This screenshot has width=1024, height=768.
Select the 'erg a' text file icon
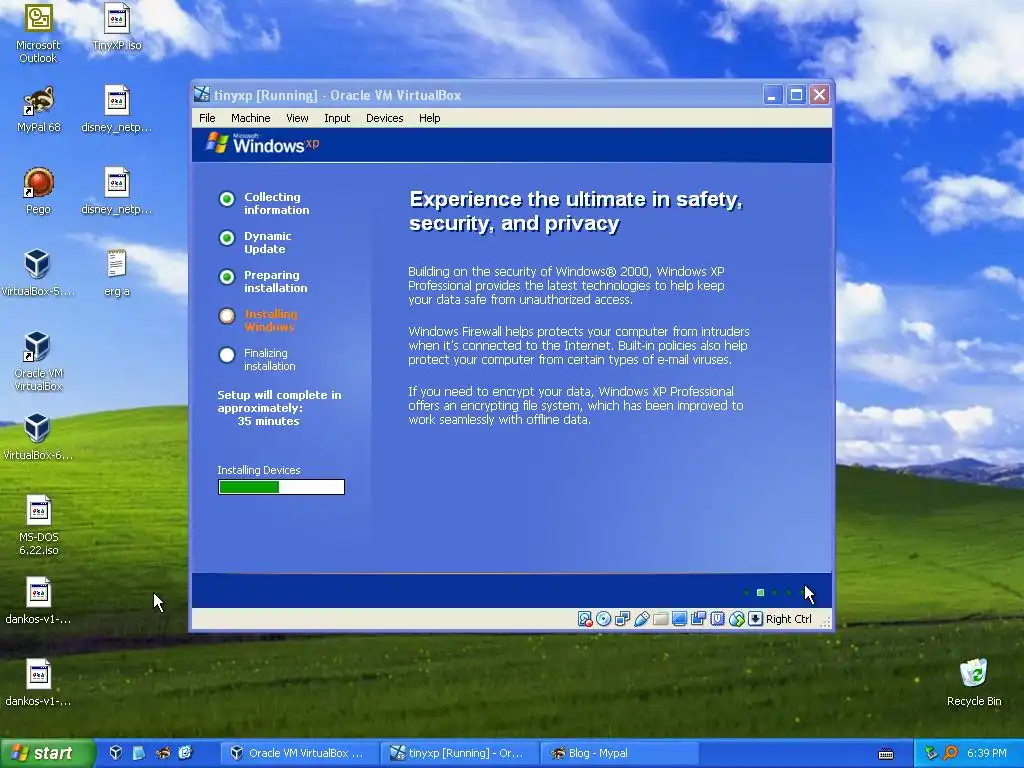(117, 273)
